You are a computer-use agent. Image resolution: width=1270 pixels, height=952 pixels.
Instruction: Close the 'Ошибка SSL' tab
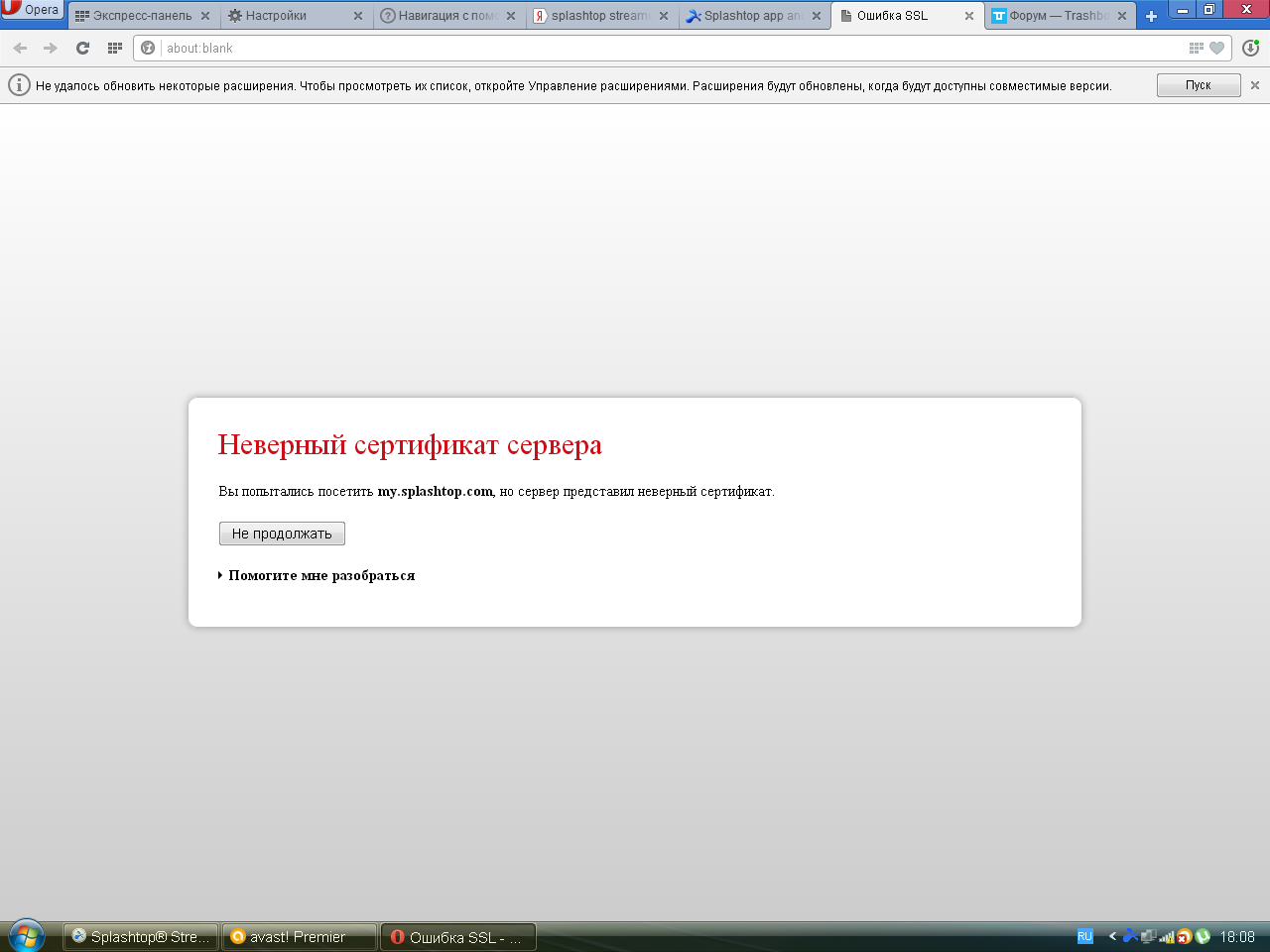point(969,16)
